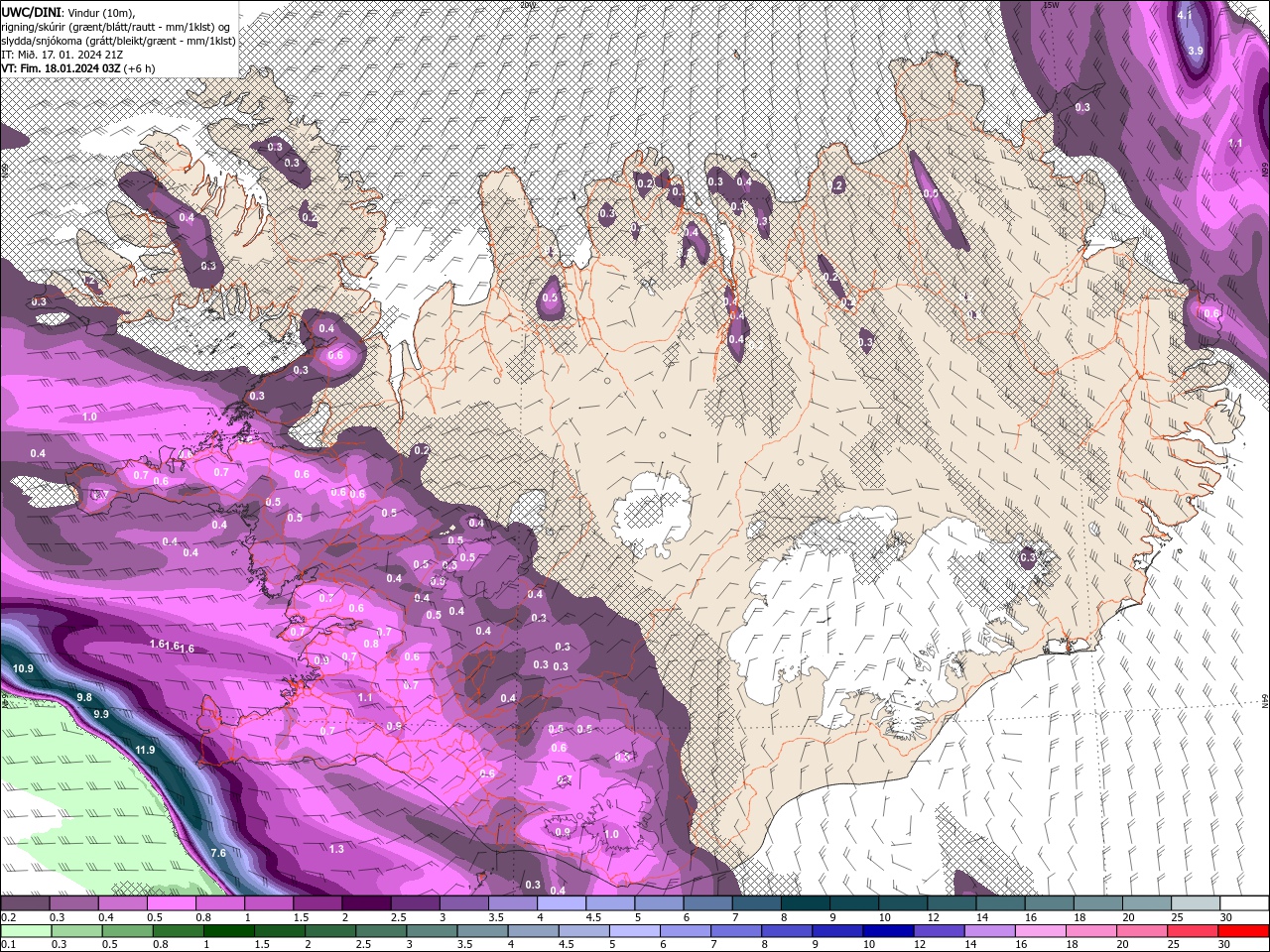Click the 11.9 precipitation value on the map

point(145,750)
